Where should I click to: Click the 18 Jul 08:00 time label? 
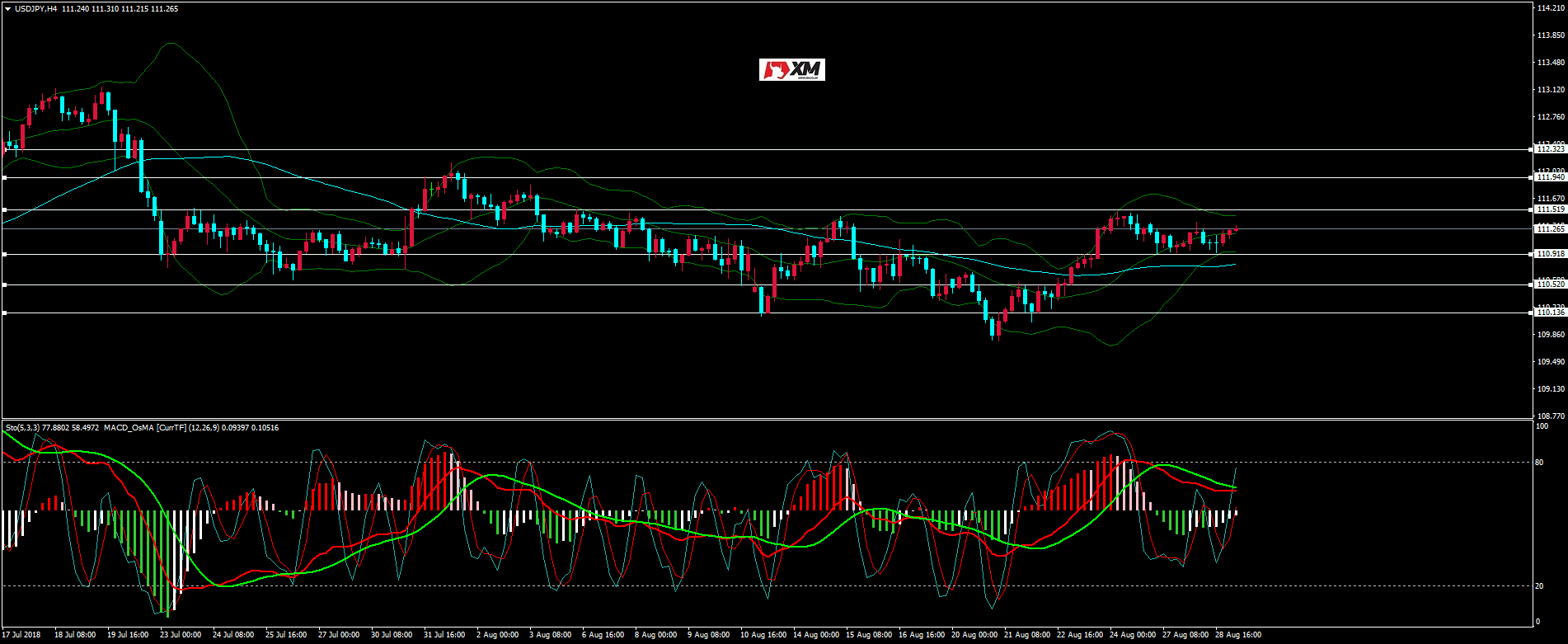tap(75, 635)
